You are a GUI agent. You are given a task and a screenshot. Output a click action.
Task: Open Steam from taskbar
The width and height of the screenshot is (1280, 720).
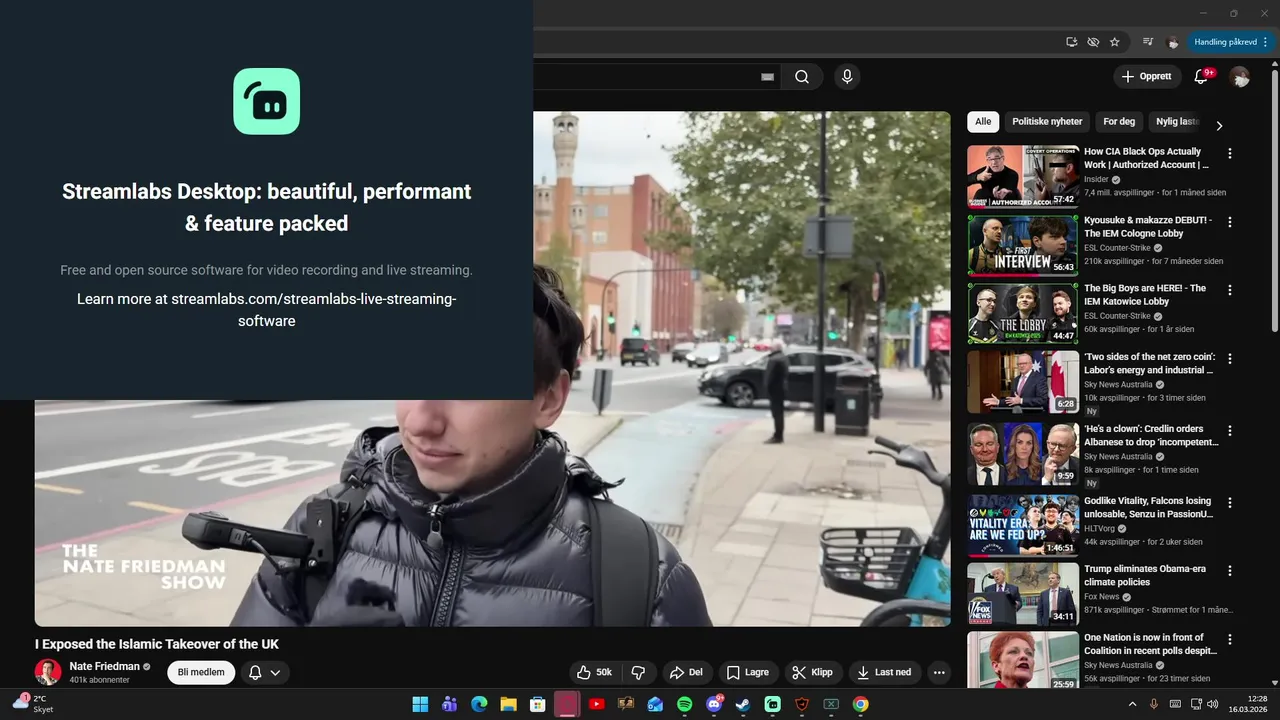[x=743, y=704]
